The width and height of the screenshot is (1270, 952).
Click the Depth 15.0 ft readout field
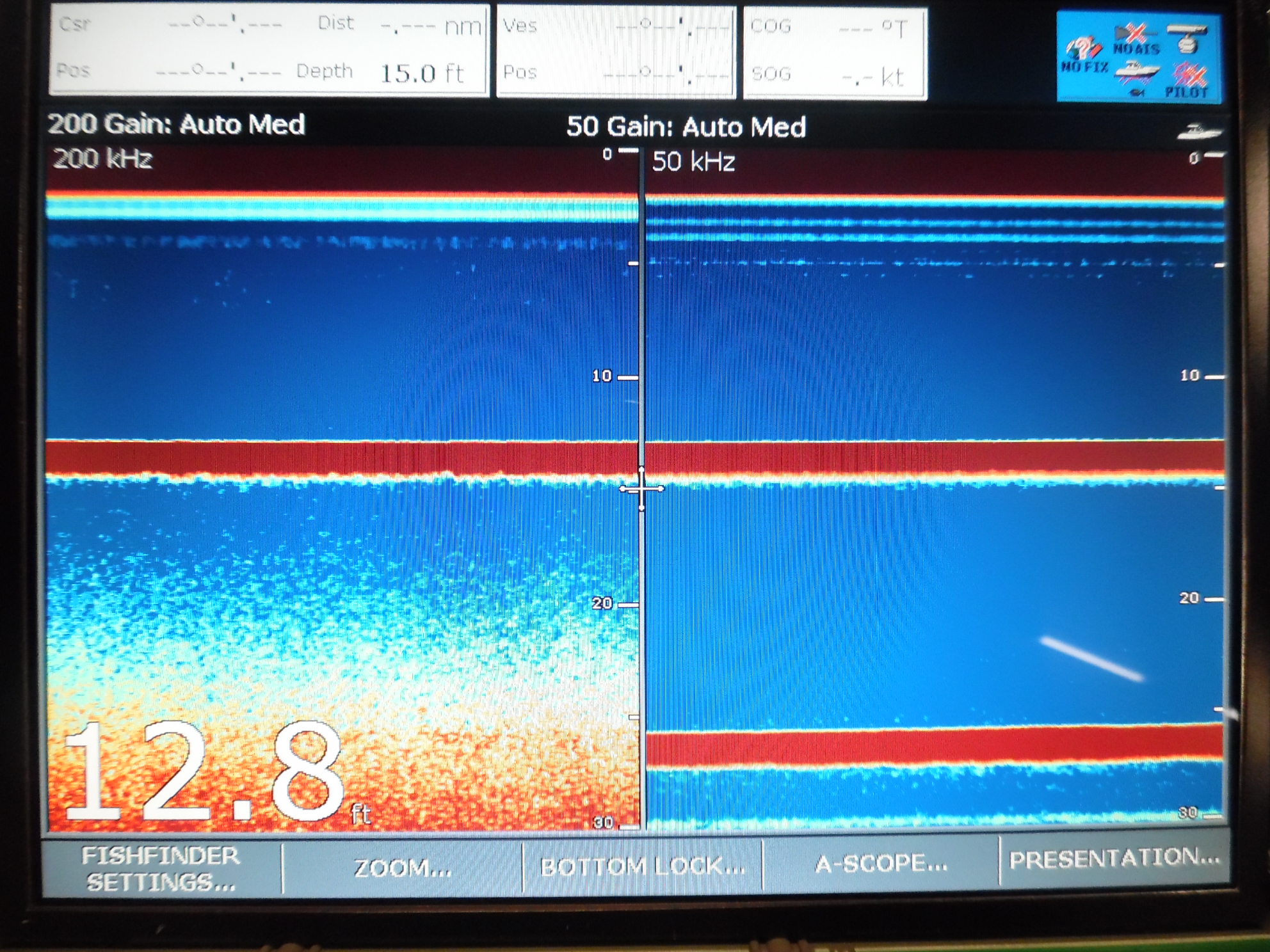[384, 71]
